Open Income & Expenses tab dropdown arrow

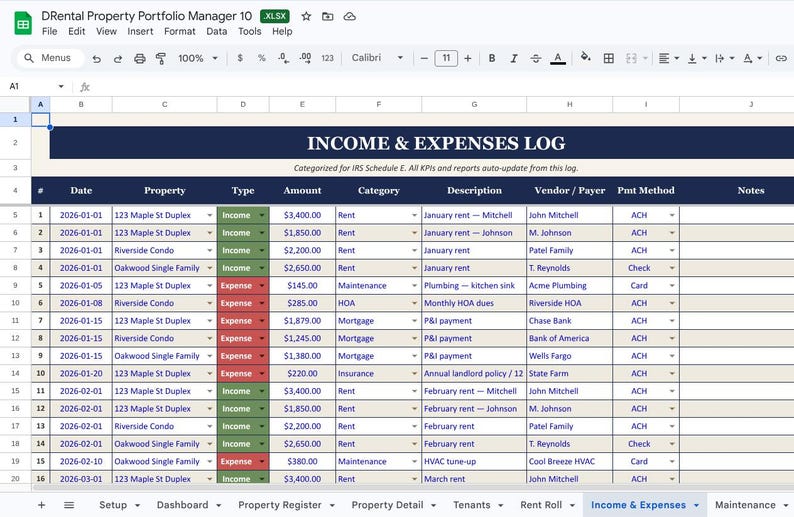696,505
